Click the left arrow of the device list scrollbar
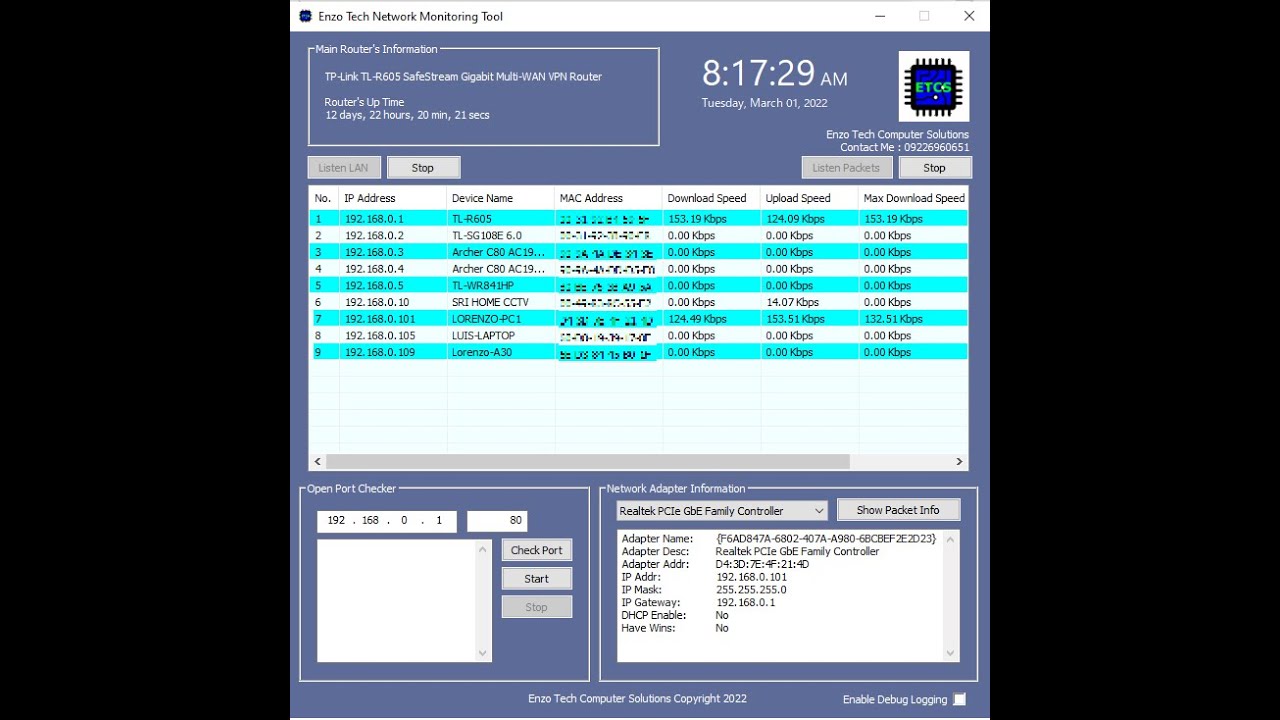This screenshot has height=720, width=1280. pyautogui.click(x=318, y=462)
